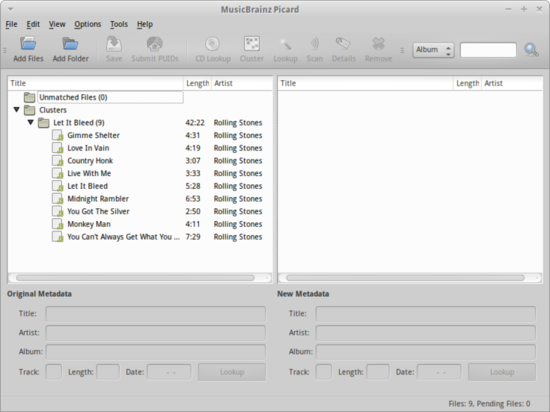Sort left pane by Length column header
550x412 pixels.
pos(197,83)
